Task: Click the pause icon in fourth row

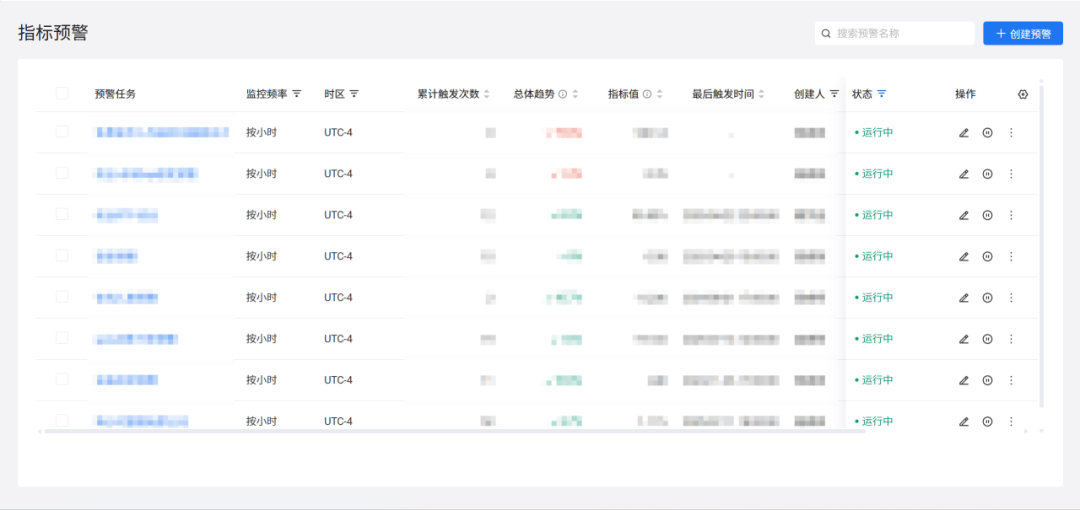Action: (x=987, y=257)
